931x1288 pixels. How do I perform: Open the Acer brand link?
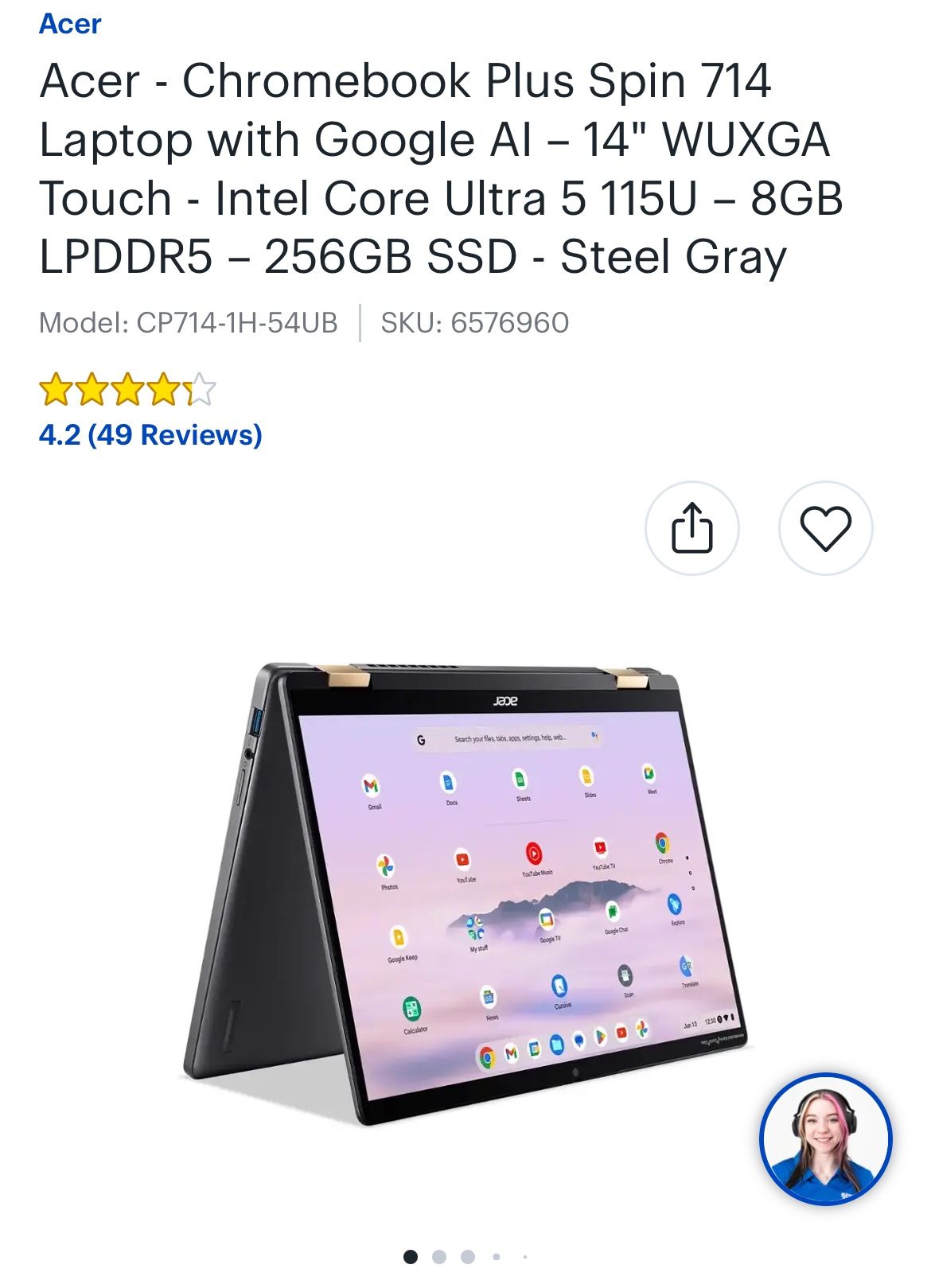pyautogui.click(x=70, y=24)
